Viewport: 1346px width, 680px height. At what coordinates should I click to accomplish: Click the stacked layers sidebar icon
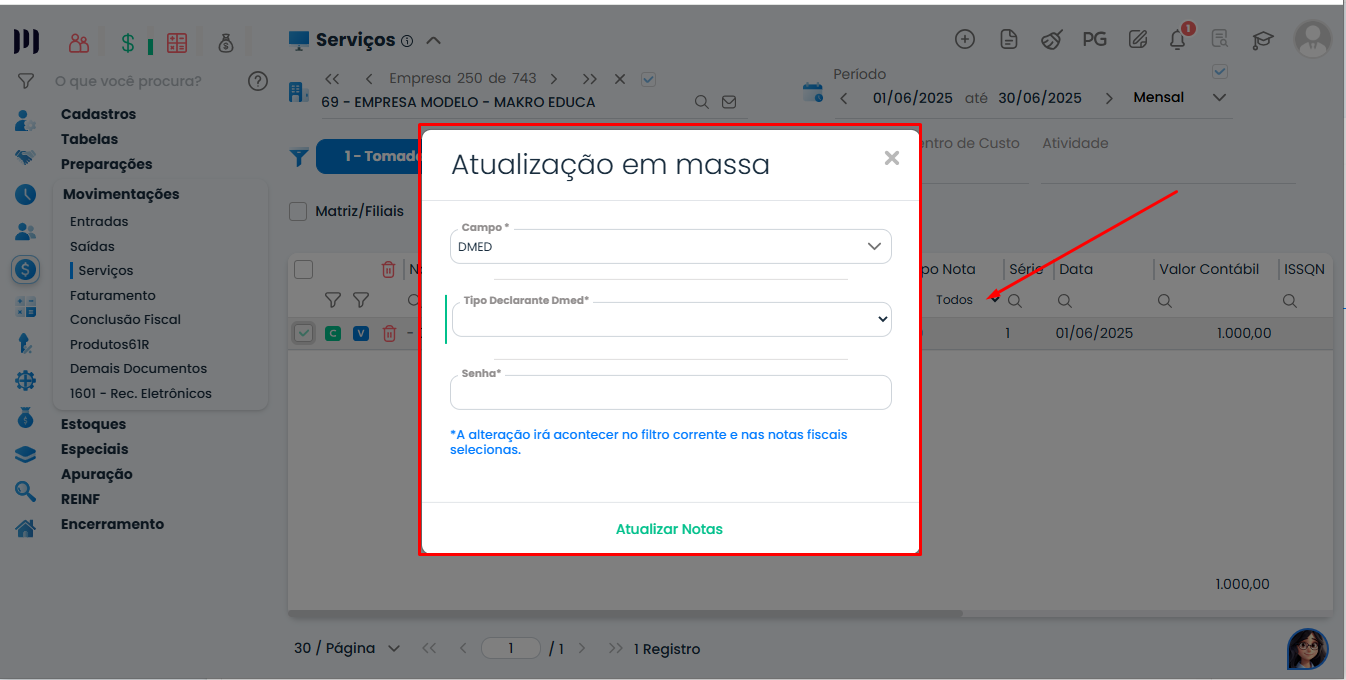(x=26, y=455)
